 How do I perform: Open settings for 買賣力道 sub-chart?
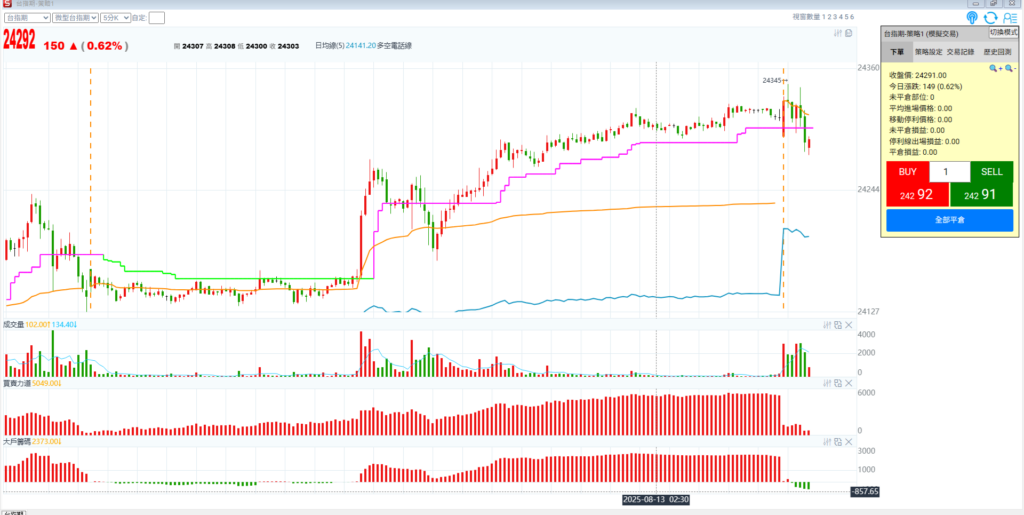coord(827,382)
